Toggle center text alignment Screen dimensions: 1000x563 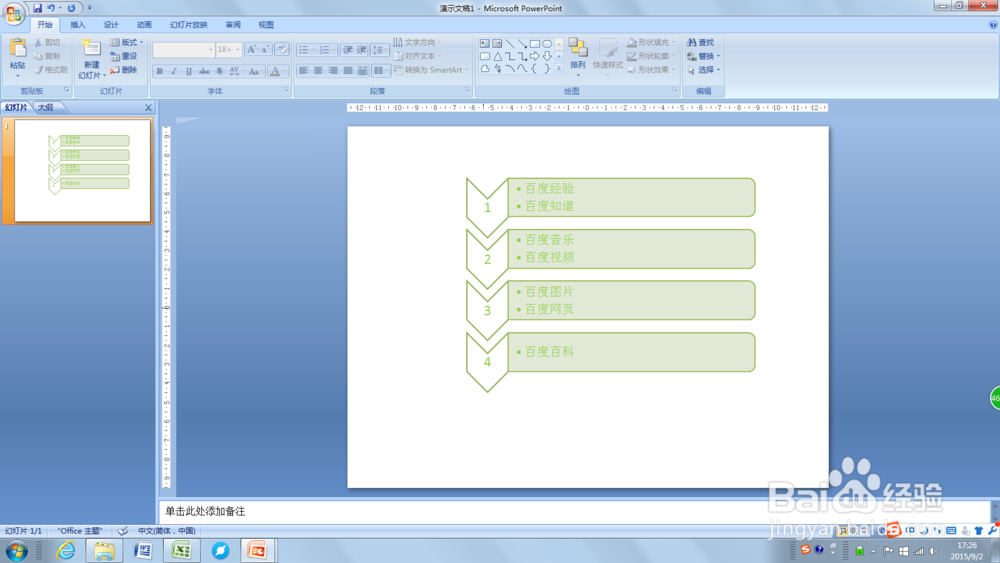(318, 70)
